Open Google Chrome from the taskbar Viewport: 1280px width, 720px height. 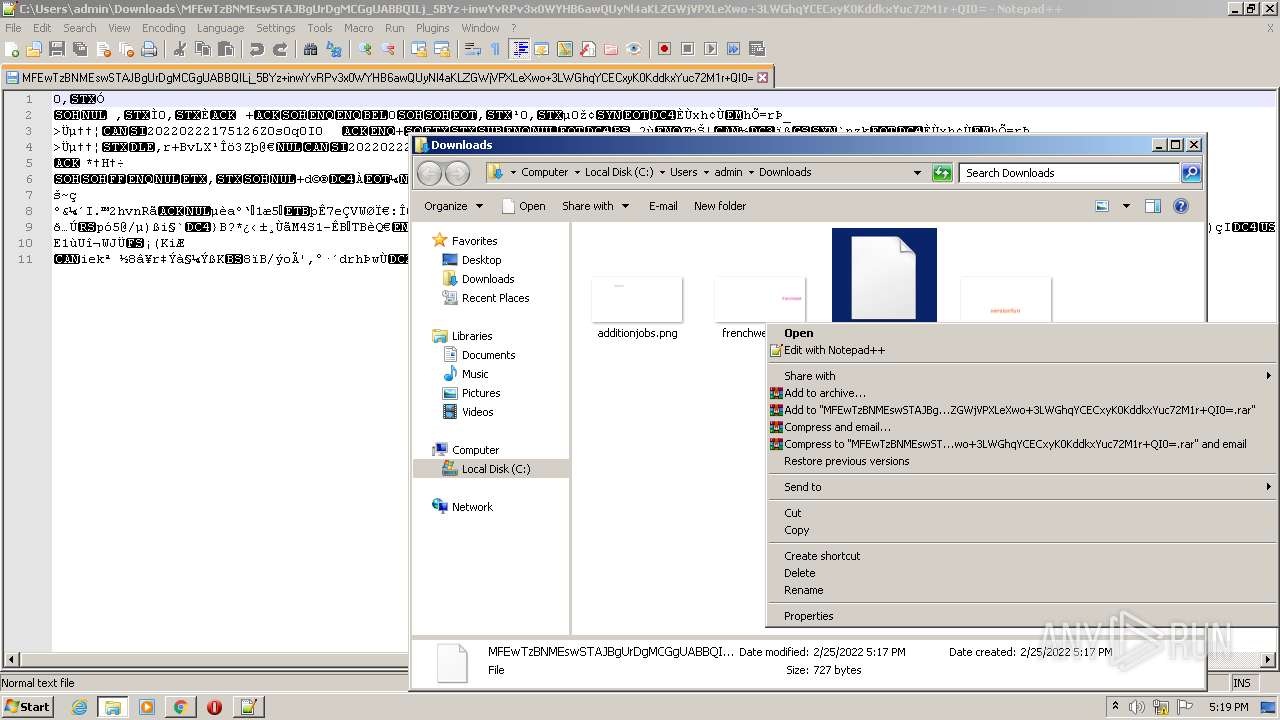(180, 707)
